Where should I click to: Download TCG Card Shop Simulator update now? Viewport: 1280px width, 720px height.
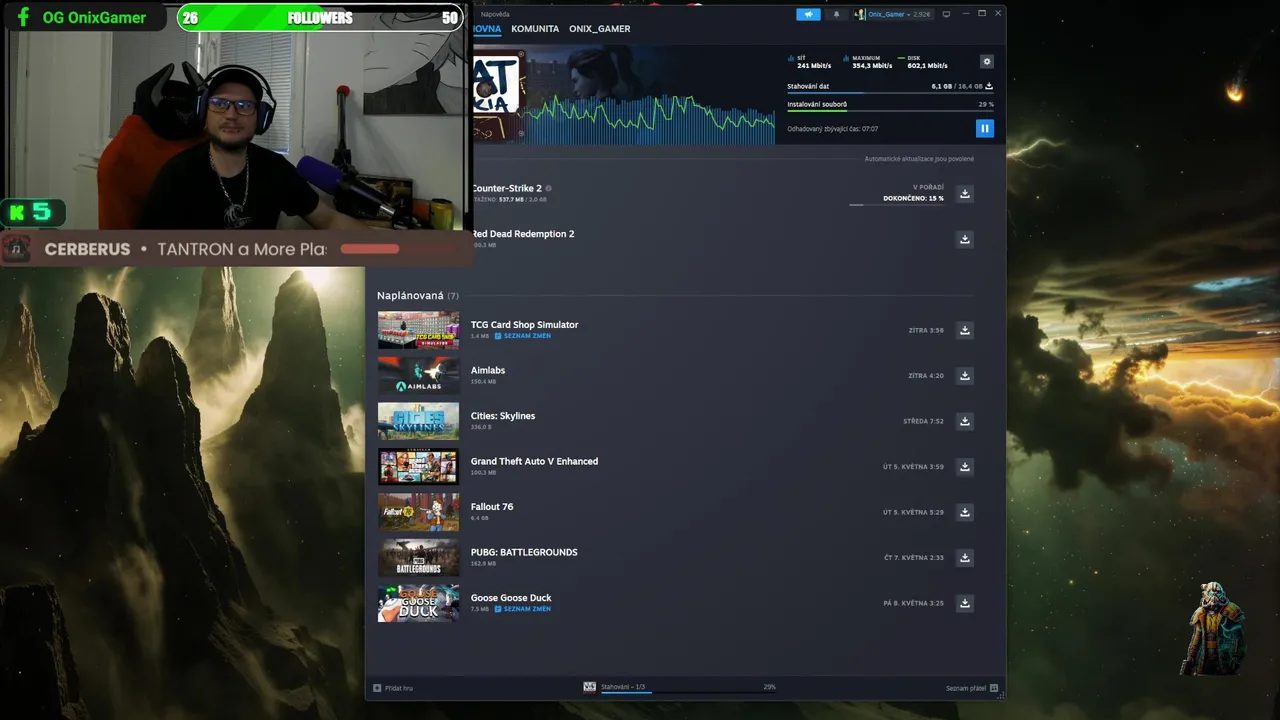[965, 330]
